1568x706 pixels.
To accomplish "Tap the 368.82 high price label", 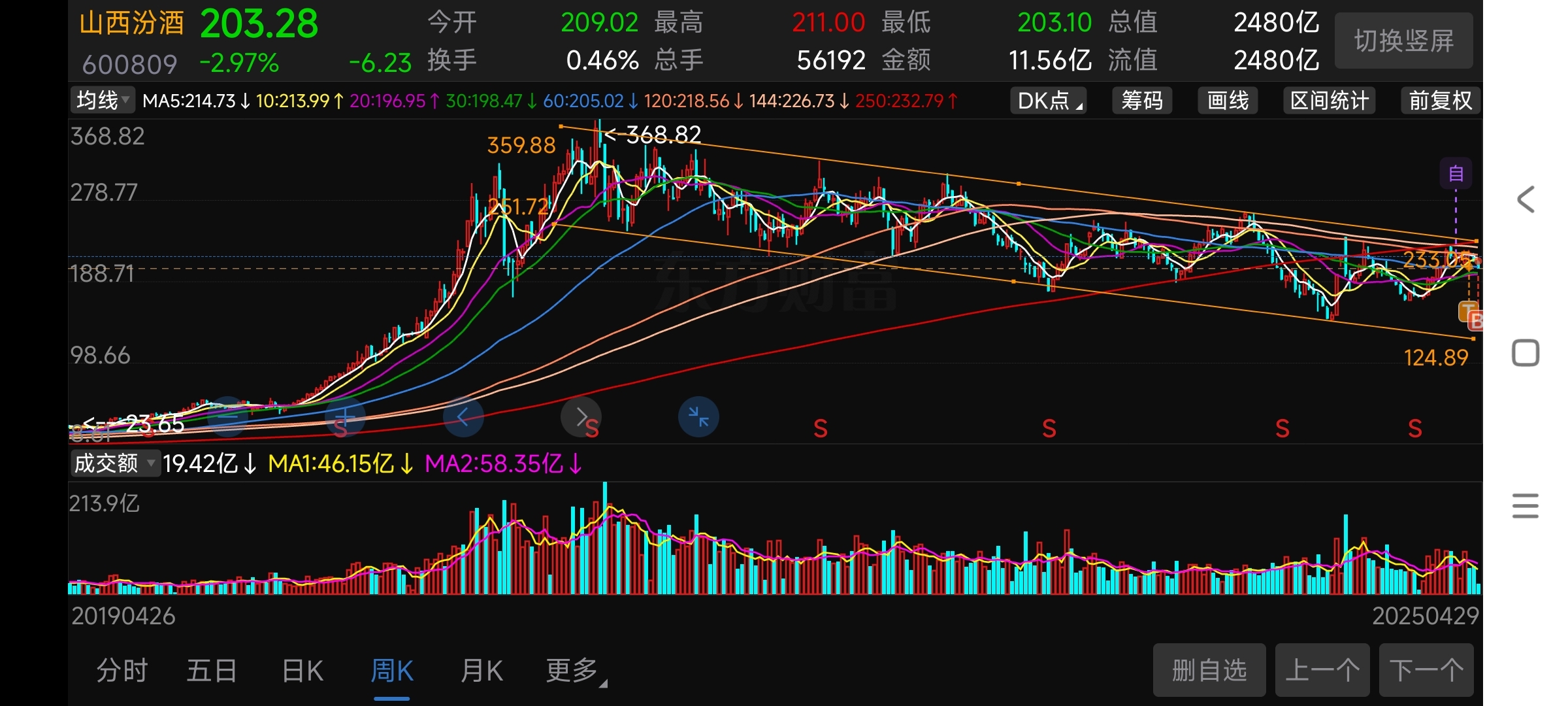I will pyautogui.click(x=663, y=135).
